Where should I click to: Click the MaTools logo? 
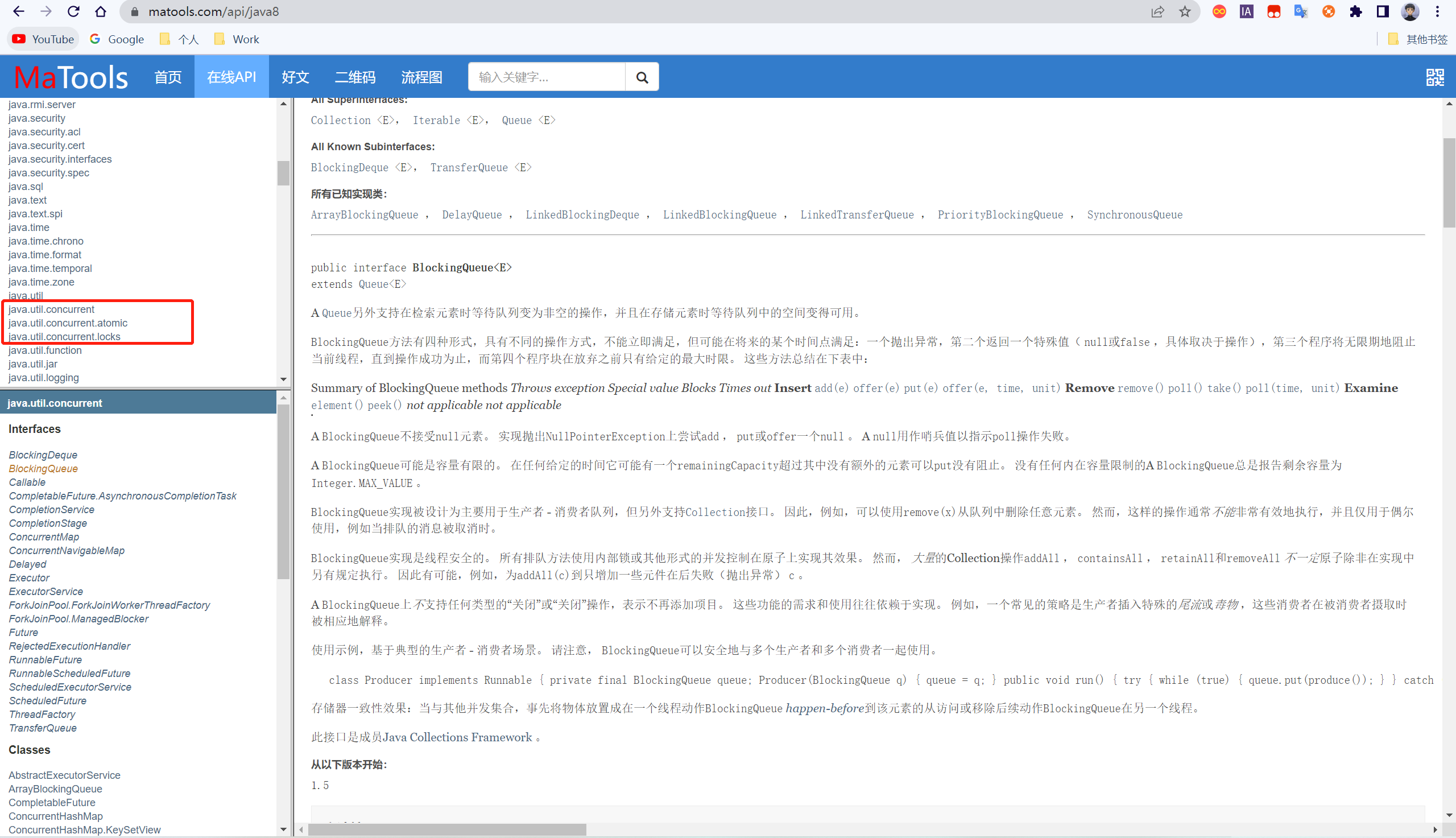tap(70, 77)
